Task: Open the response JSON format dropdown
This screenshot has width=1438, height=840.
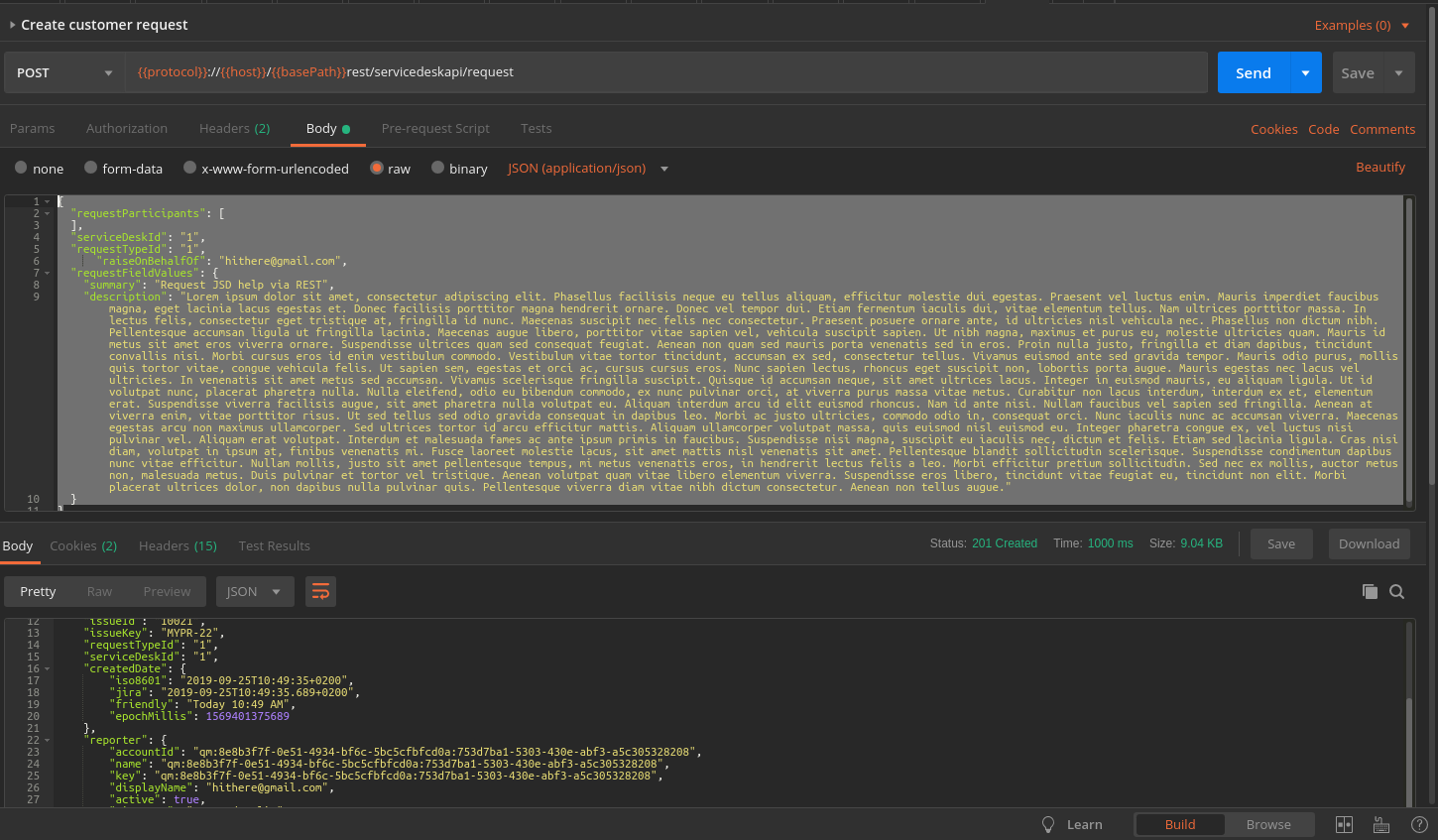Action: point(255,591)
